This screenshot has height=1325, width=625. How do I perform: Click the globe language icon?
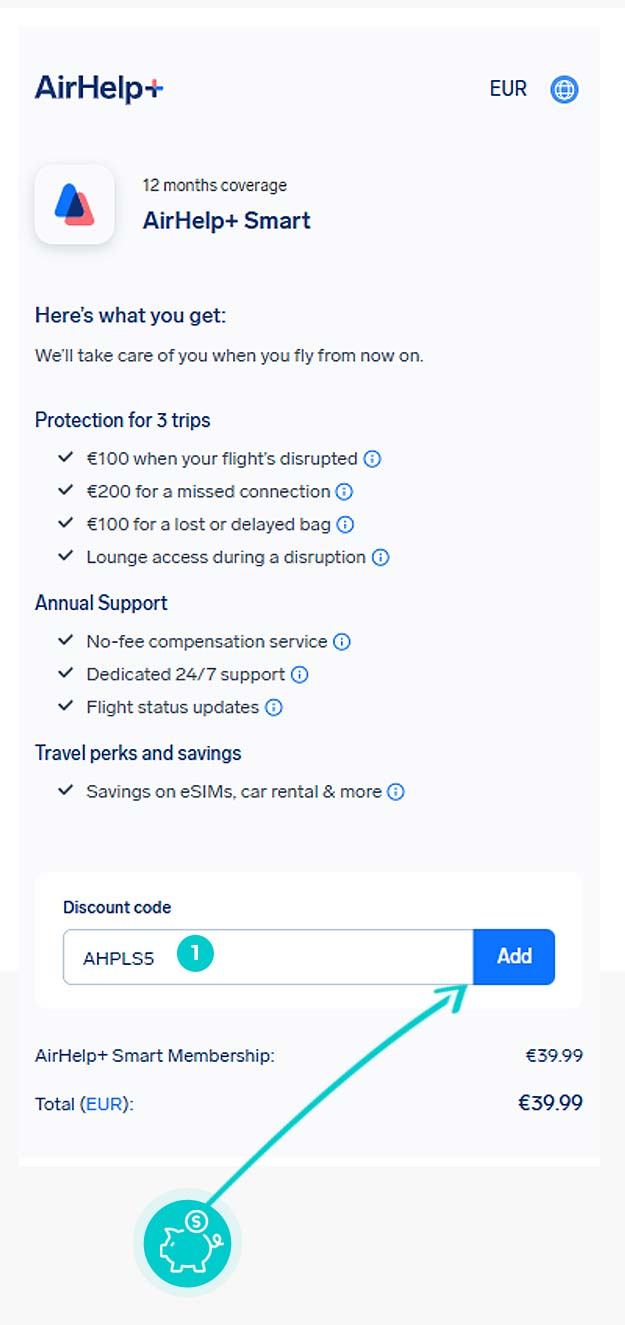pos(564,90)
